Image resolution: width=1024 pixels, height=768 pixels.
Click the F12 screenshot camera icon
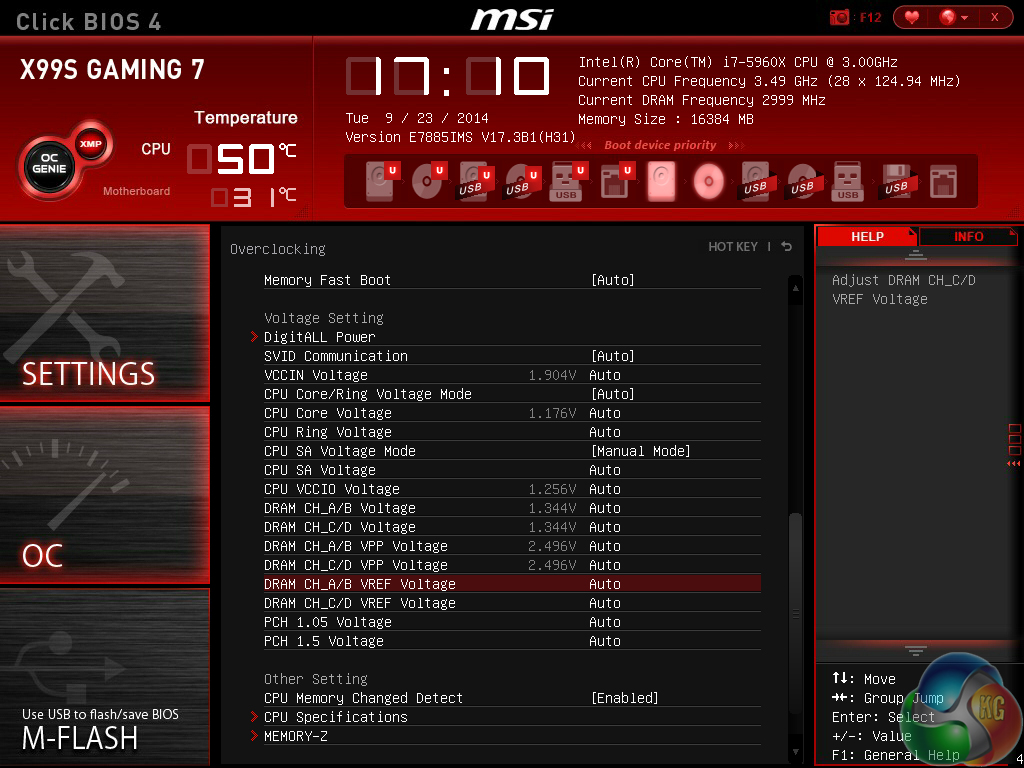click(840, 17)
